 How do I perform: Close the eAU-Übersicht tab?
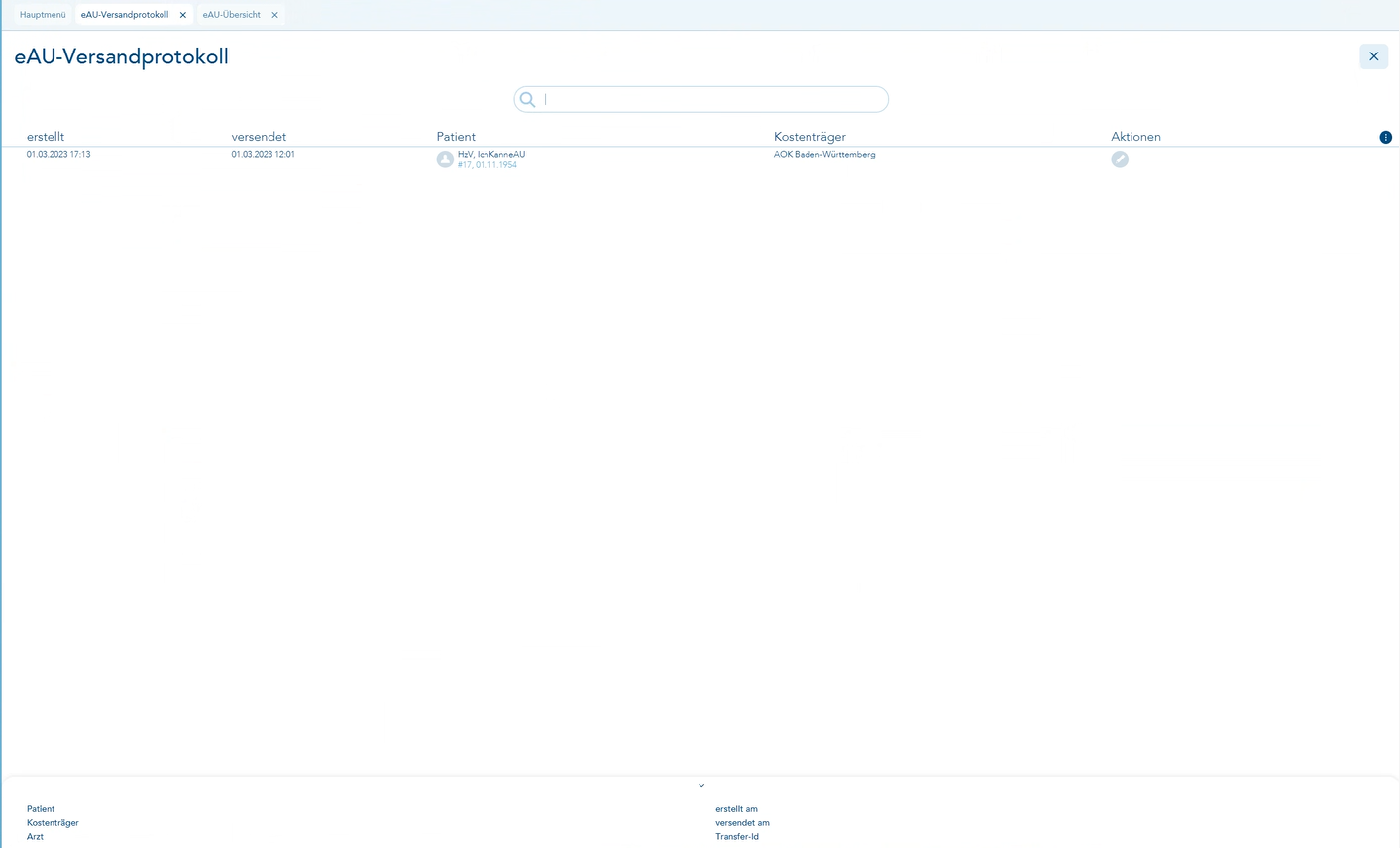(274, 15)
